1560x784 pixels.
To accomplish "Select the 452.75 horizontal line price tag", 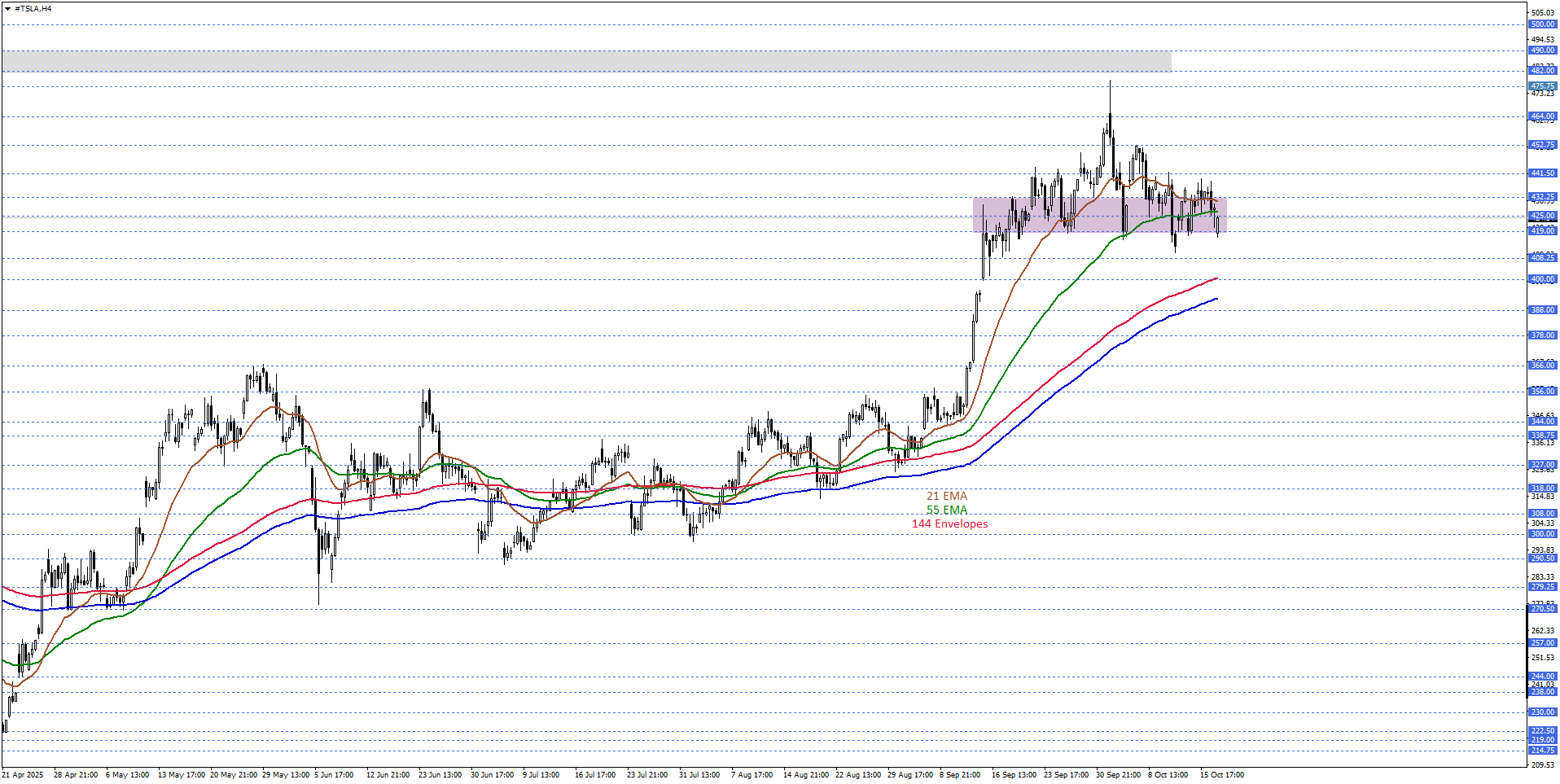I will click(x=1542, y=146).
